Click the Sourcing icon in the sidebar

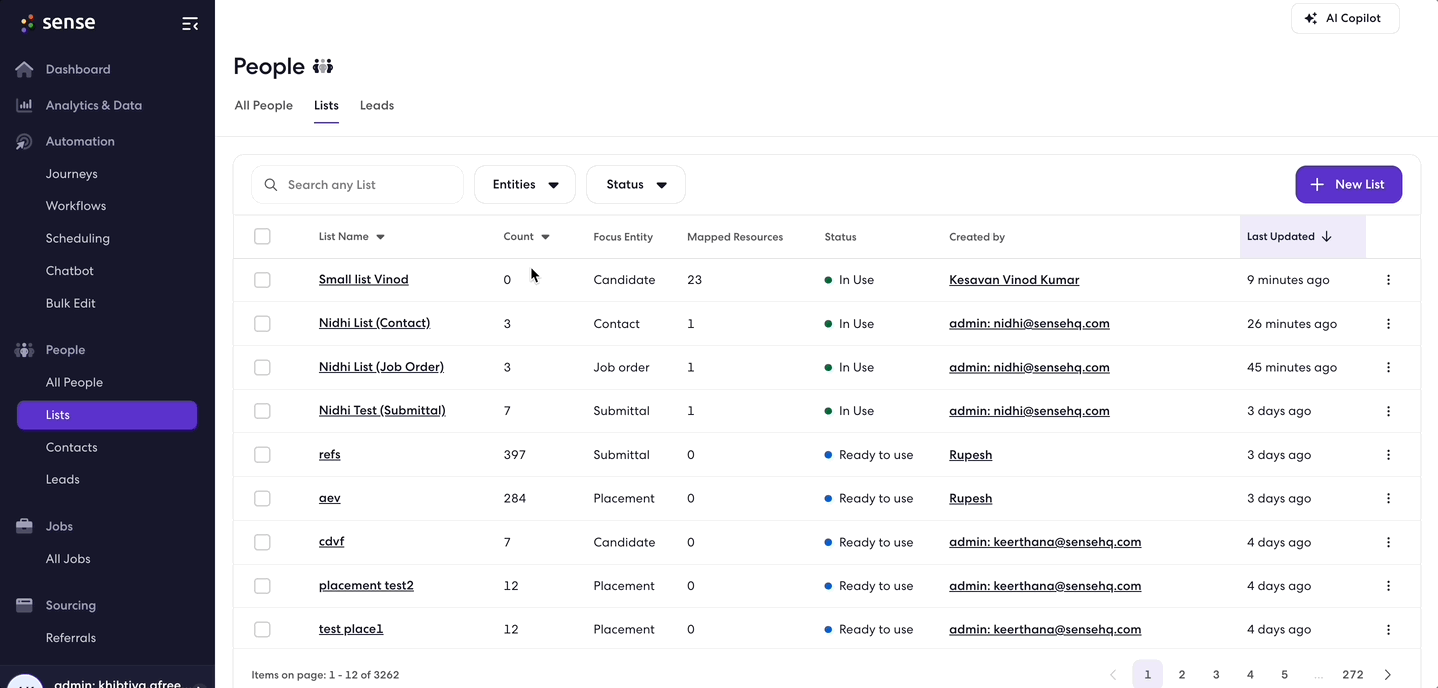(x=24, y=605)
